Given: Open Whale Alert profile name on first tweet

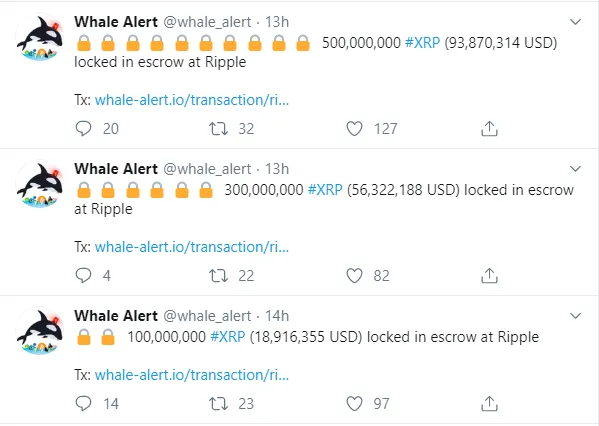Looking at the screenshot, I should [x=116, y=22].
